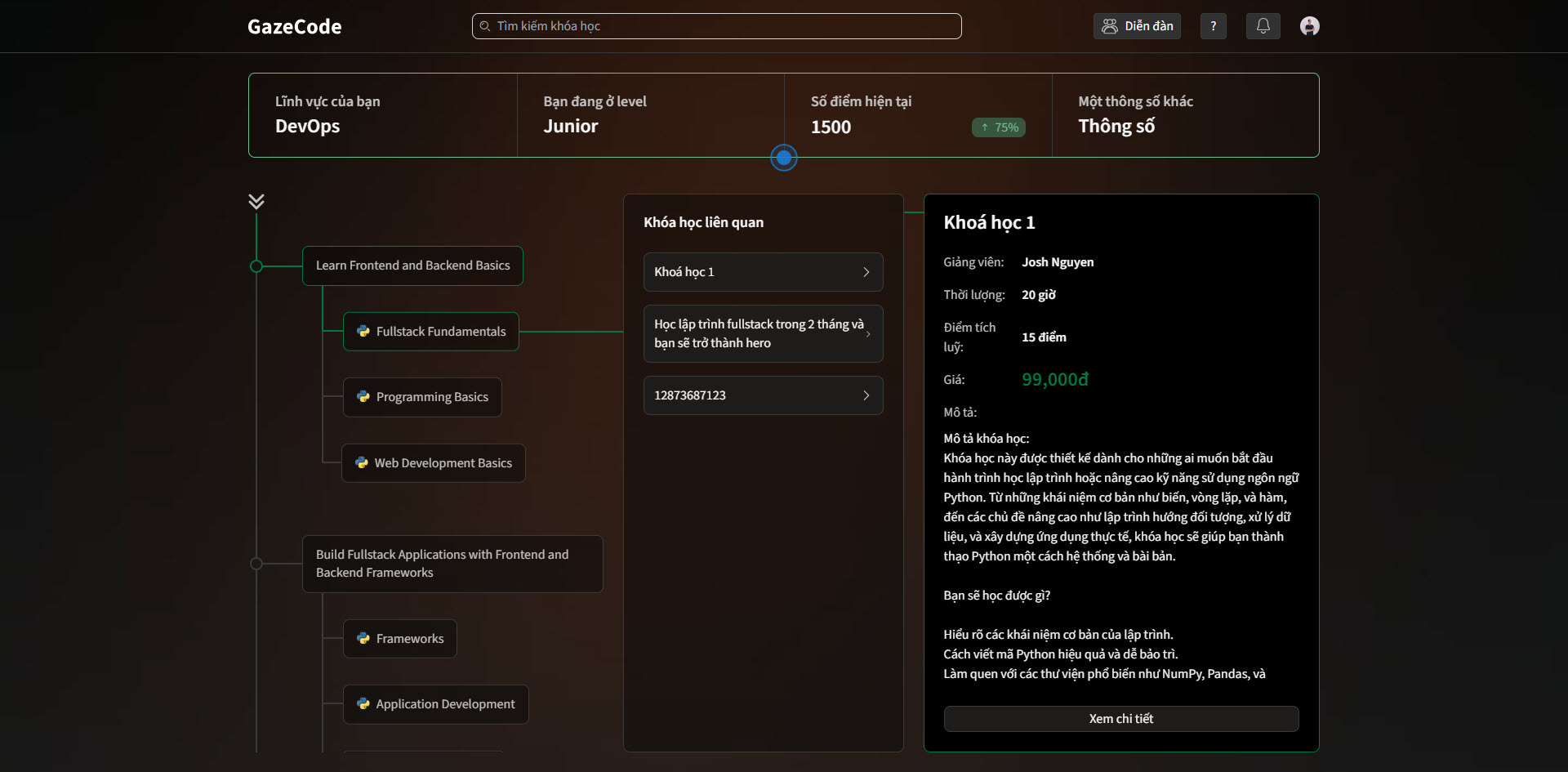
Task: Select the Application Development node
Action: [436, 704]
